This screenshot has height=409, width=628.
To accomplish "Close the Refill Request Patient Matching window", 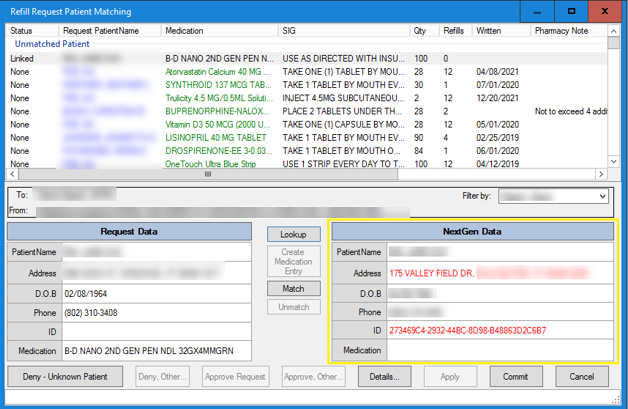I will pyautogui.click(x=605, y=12).
